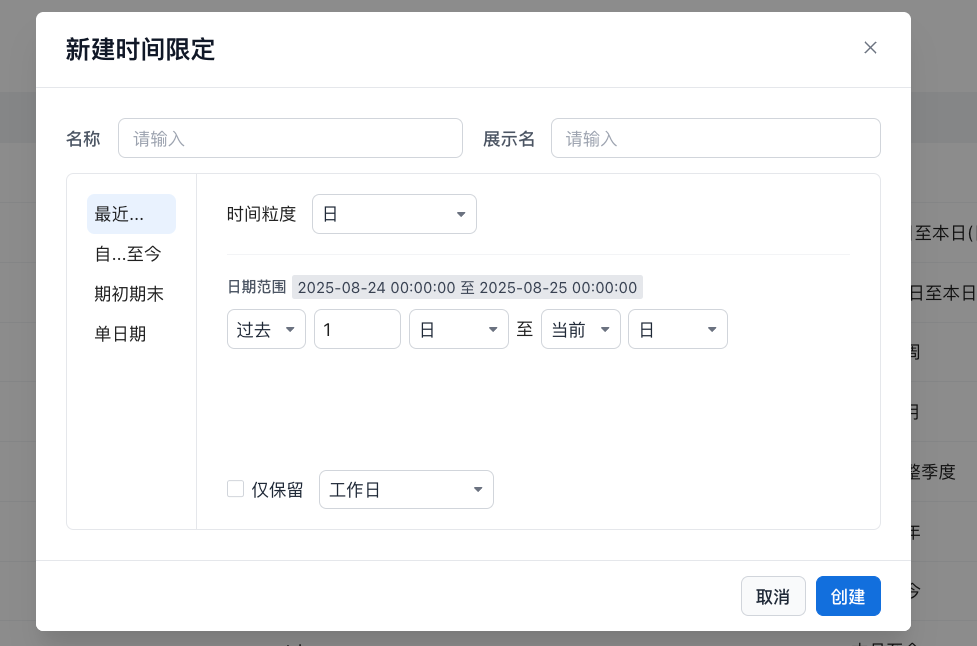977x646 pixels.
Task: Expand the 过去 dropdown
Action: coord(266,329)
